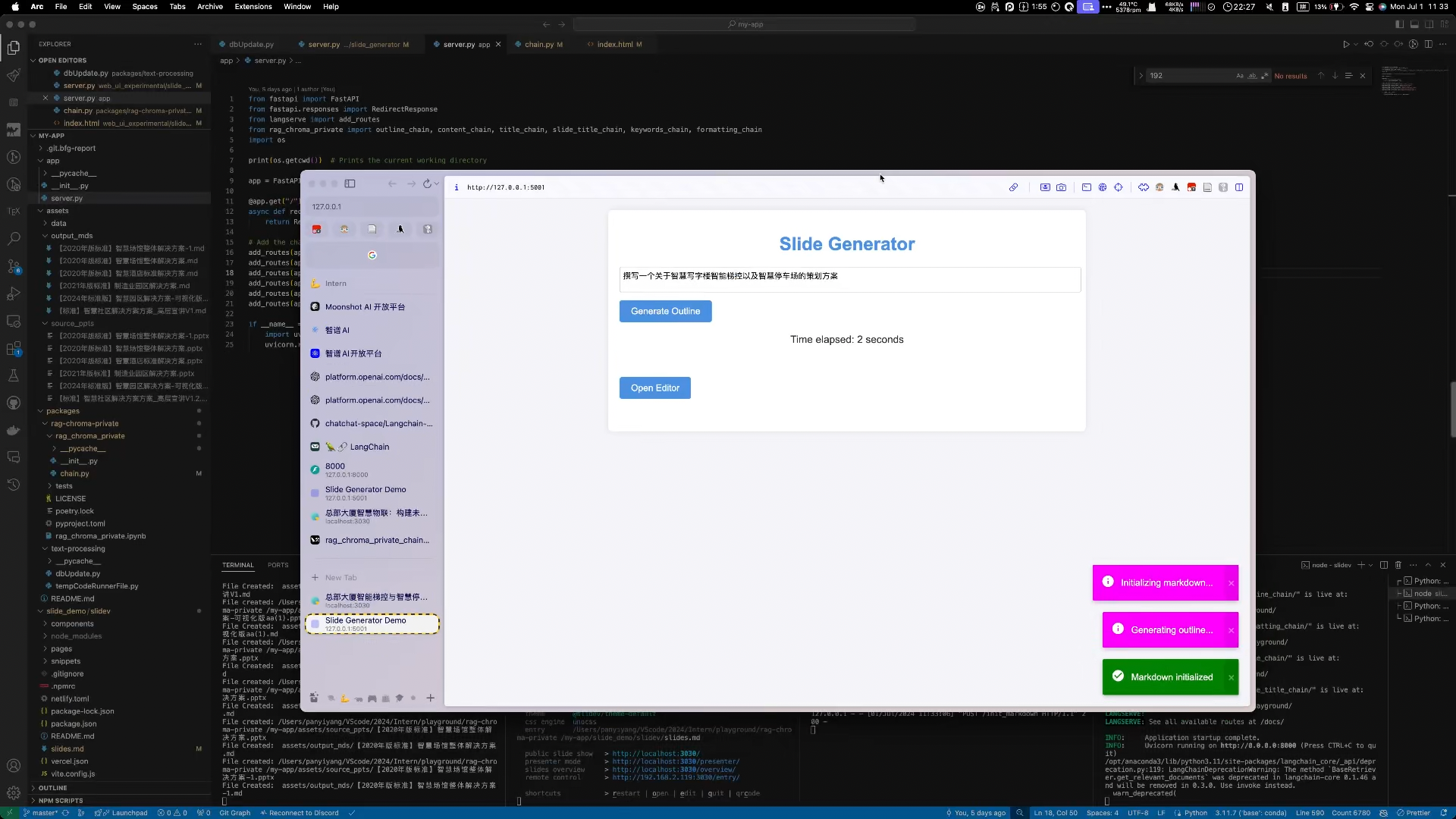Image resolution: width=1456 pixels, height=819 pixels.
Task: Toggle regular expression search in find widget
Action: click(1264, 76)
